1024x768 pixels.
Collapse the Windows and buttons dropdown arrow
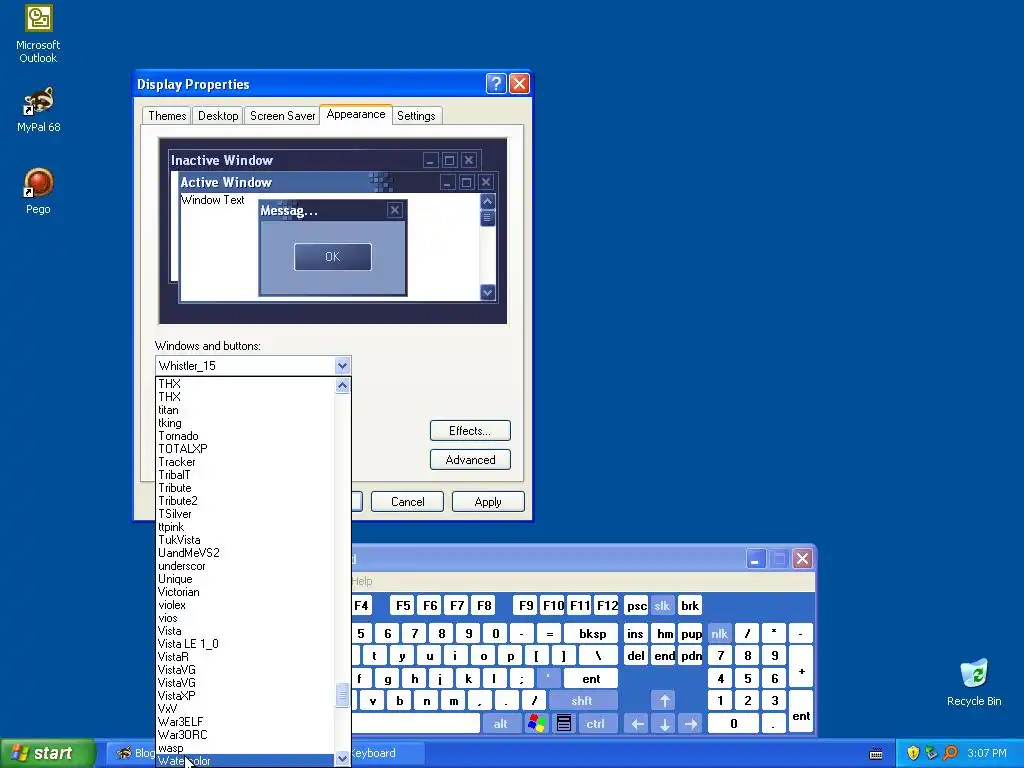point(342,366)
